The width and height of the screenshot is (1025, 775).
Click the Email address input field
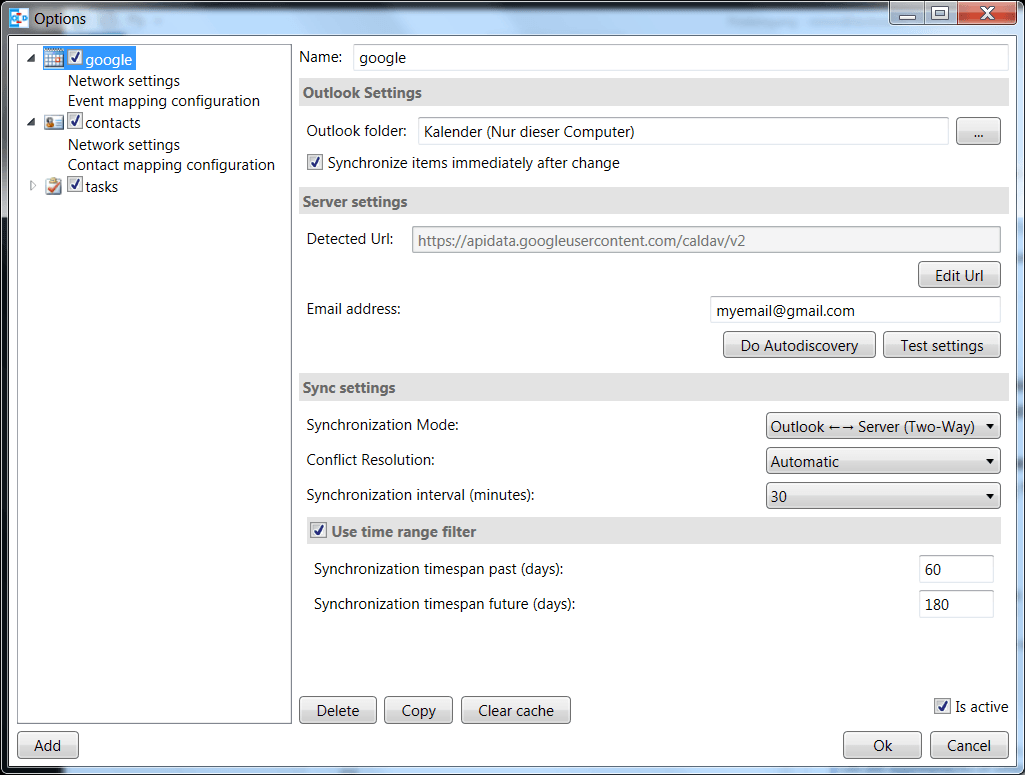tap(855, 309)
